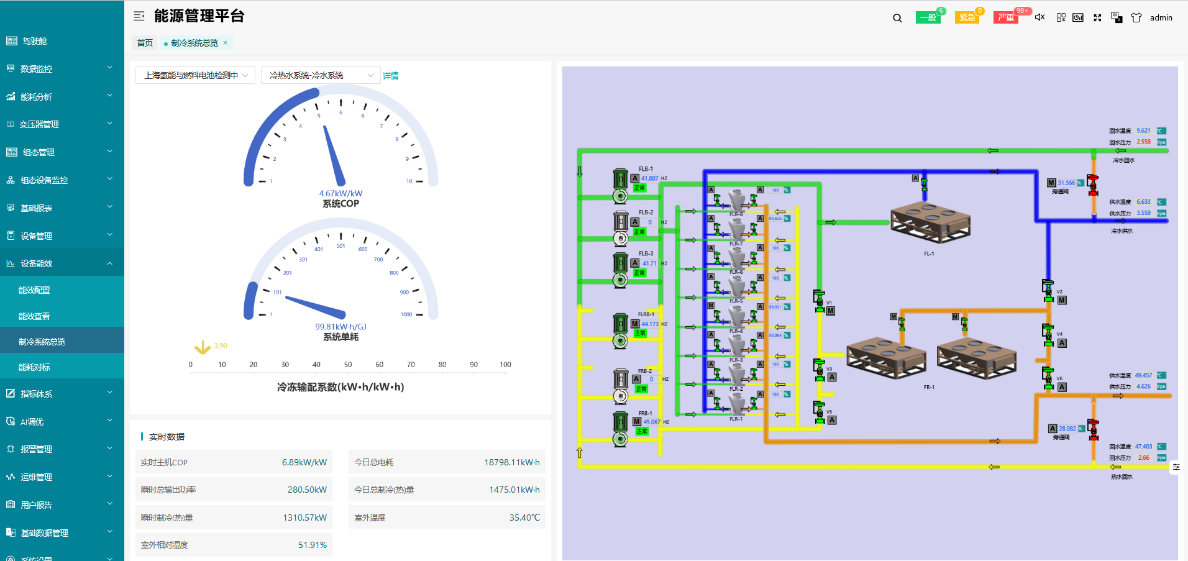The width and height of the screenshot is (1188, 561).
Task: Click the red 严重 alarm badge button
Action: click(x=1008, y=18)
